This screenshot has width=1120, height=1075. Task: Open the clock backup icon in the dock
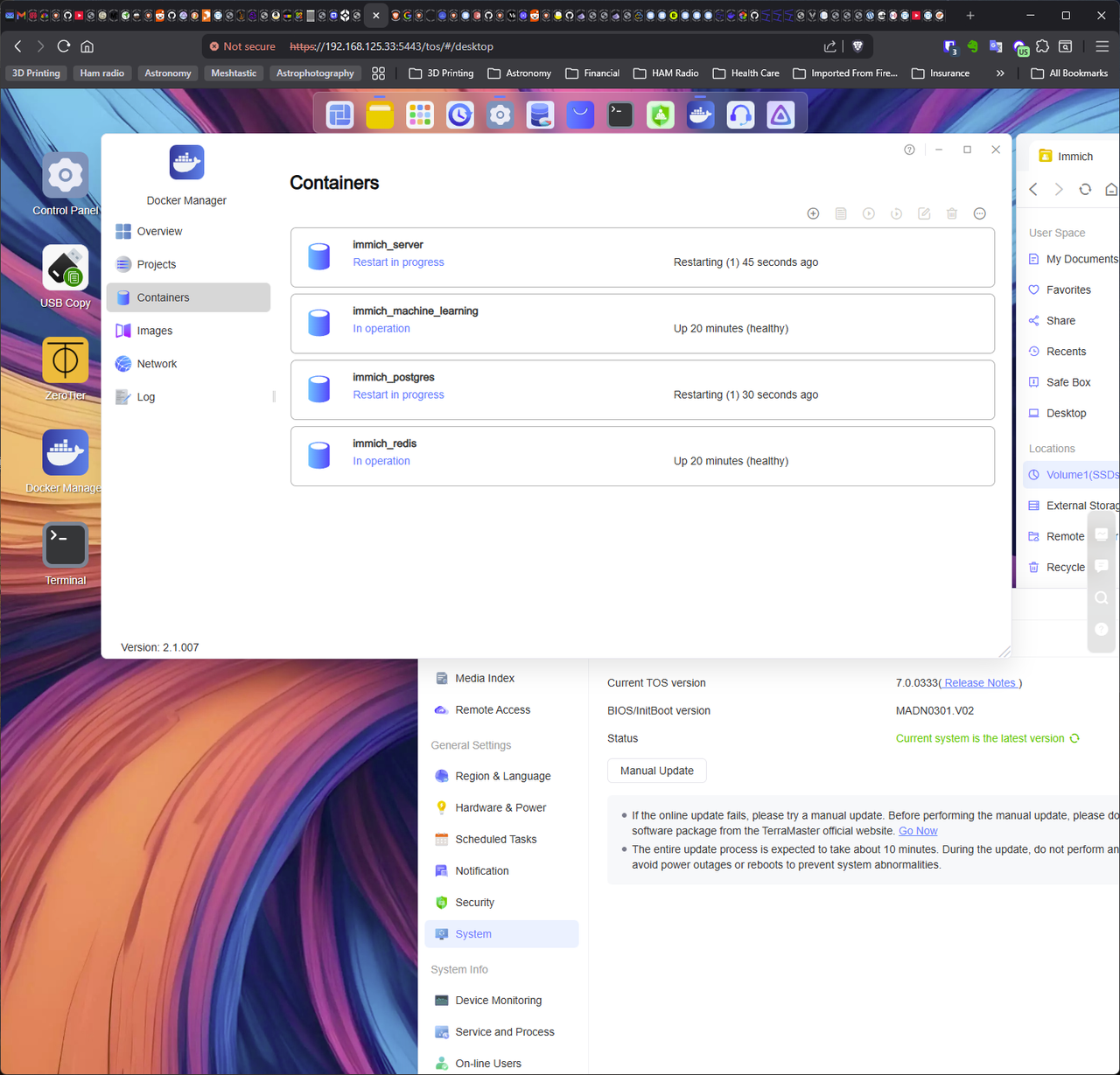(460, 115)
